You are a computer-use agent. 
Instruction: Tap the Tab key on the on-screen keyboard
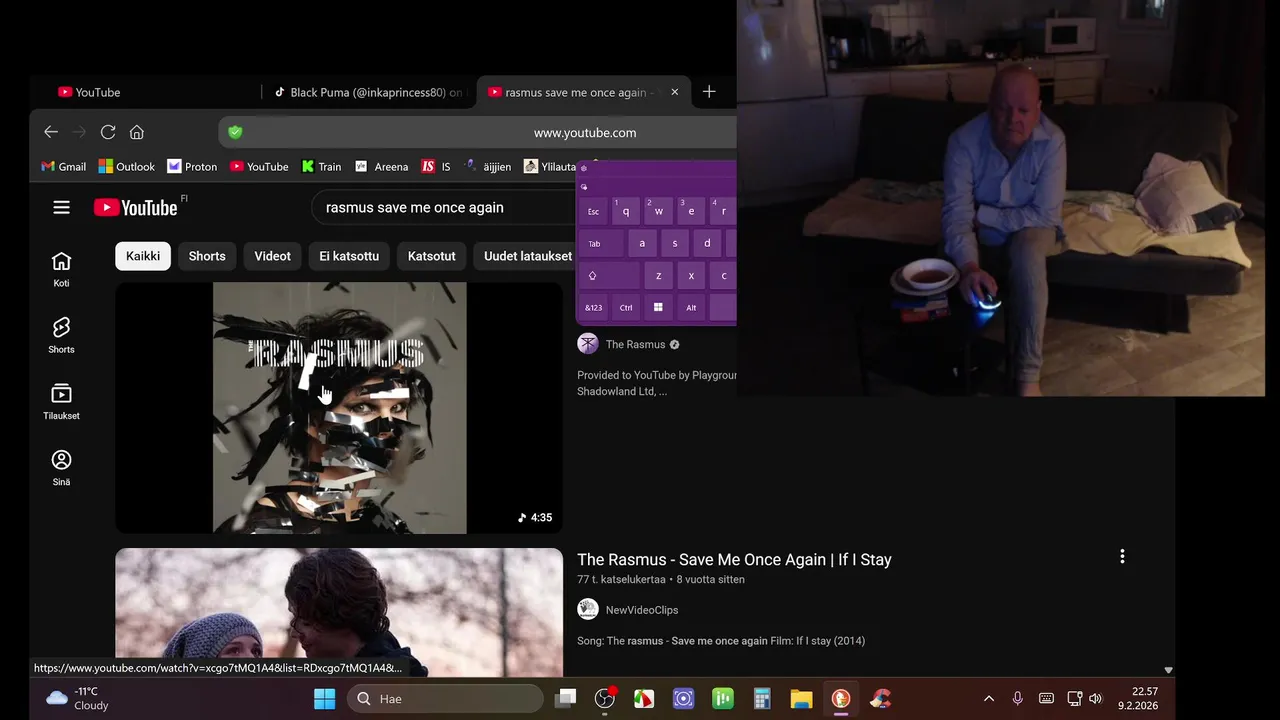pyautogui.click(x=601, y=243)
